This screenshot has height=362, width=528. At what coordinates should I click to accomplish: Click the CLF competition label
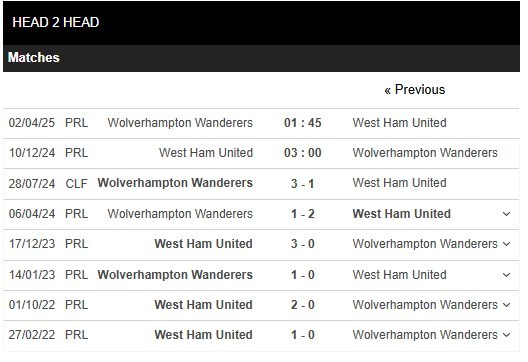click(x=76, y=184)
